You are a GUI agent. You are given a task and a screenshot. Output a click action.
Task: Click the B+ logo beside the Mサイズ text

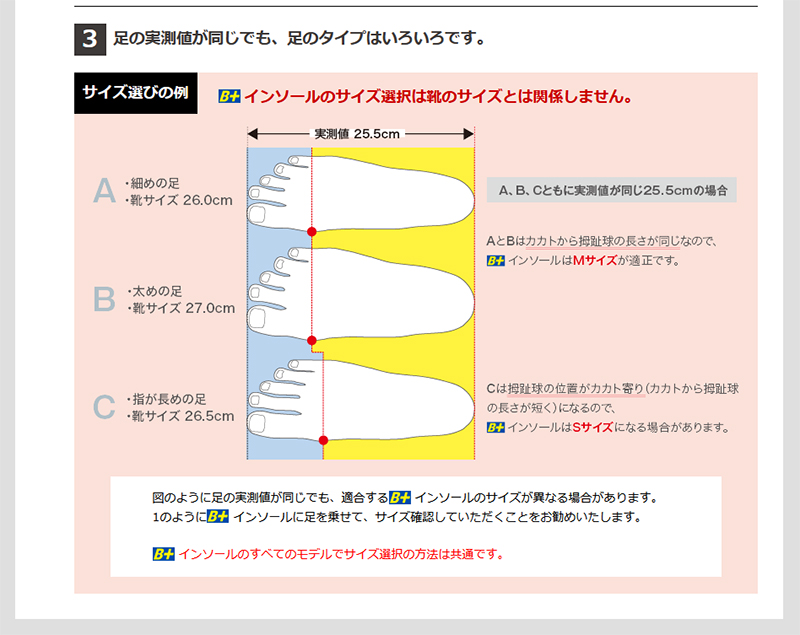tap(495, 261)
